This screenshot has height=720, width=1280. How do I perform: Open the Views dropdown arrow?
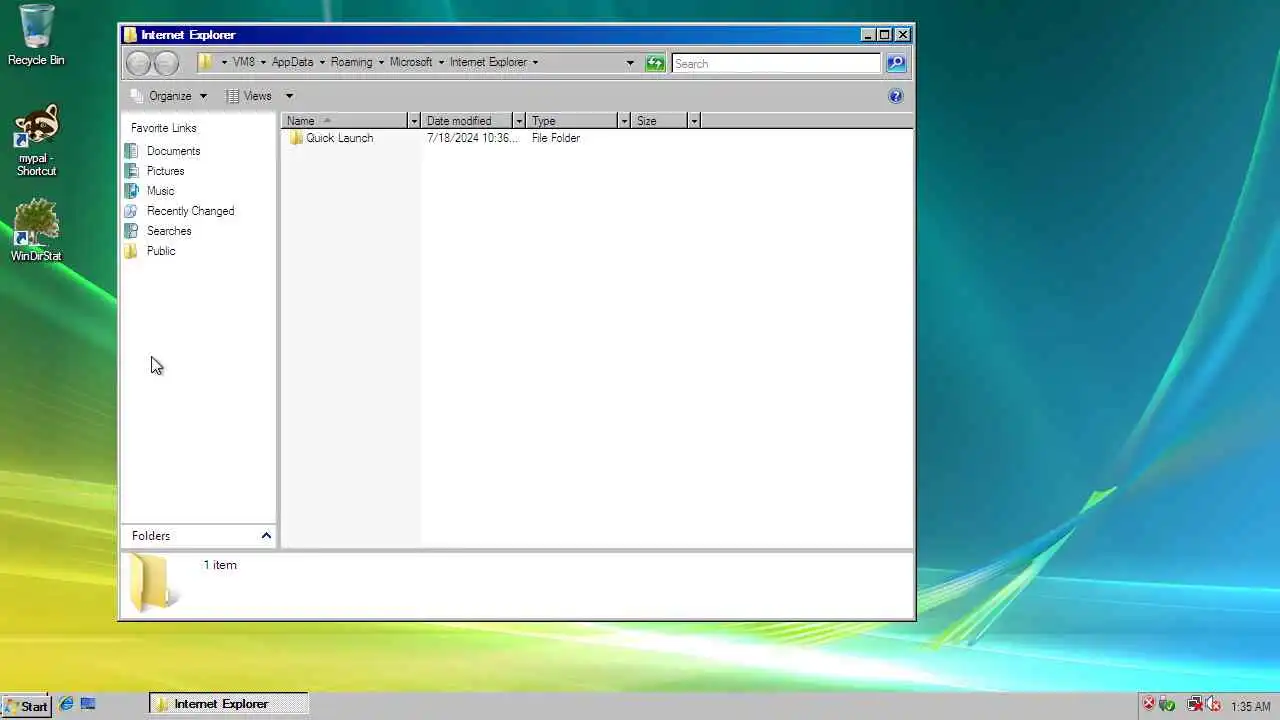[289, 96]
